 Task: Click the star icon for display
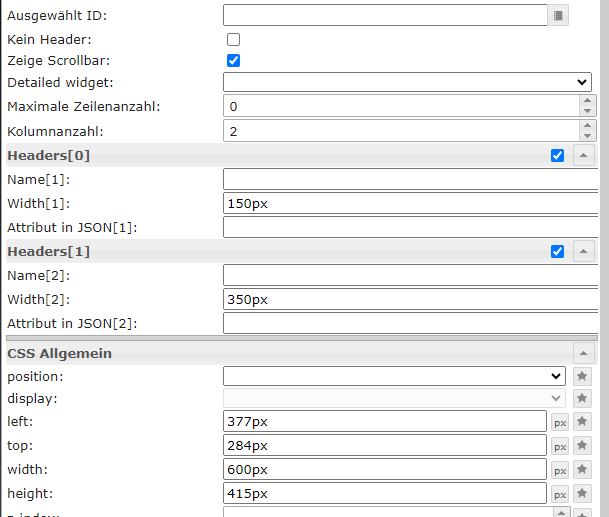pos(583,398)
